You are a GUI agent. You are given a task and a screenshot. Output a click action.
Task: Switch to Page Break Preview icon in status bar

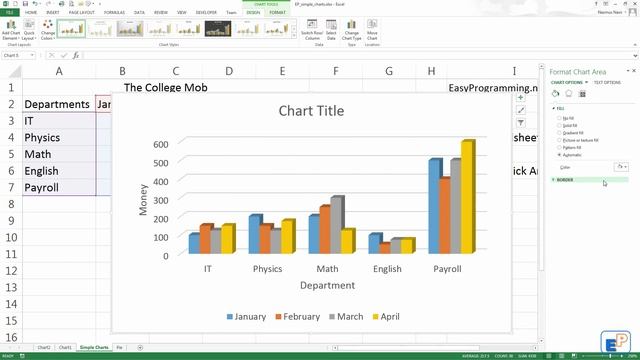[574, 356]
